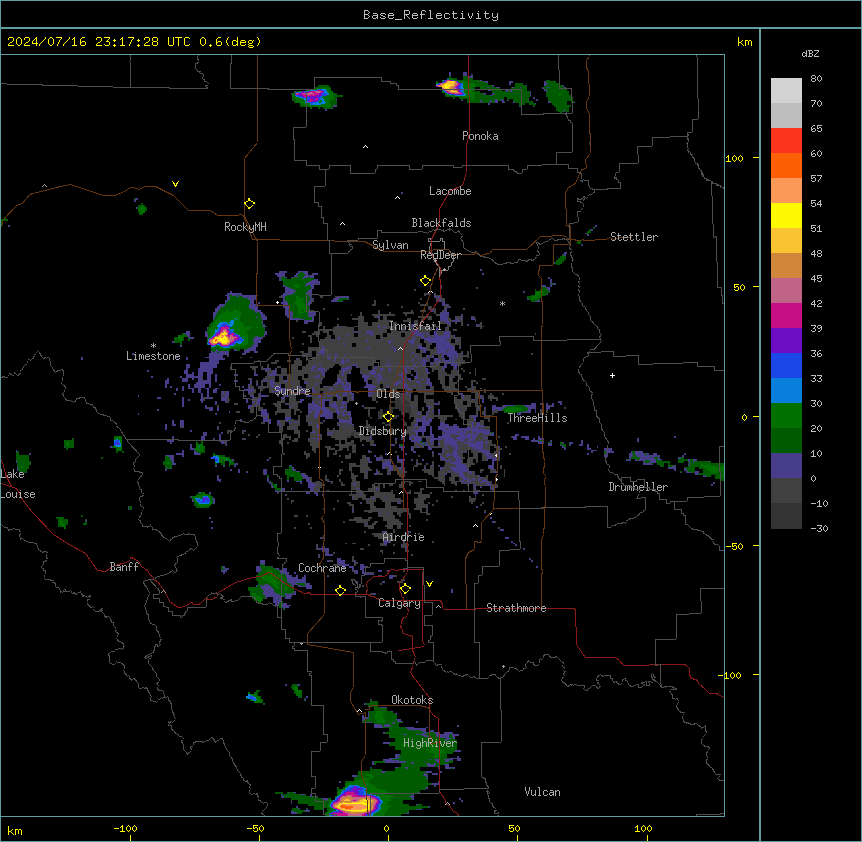The image size is (862, 842).
Task: Click the 65 value in dBZ legend
Action: point(816,129)
